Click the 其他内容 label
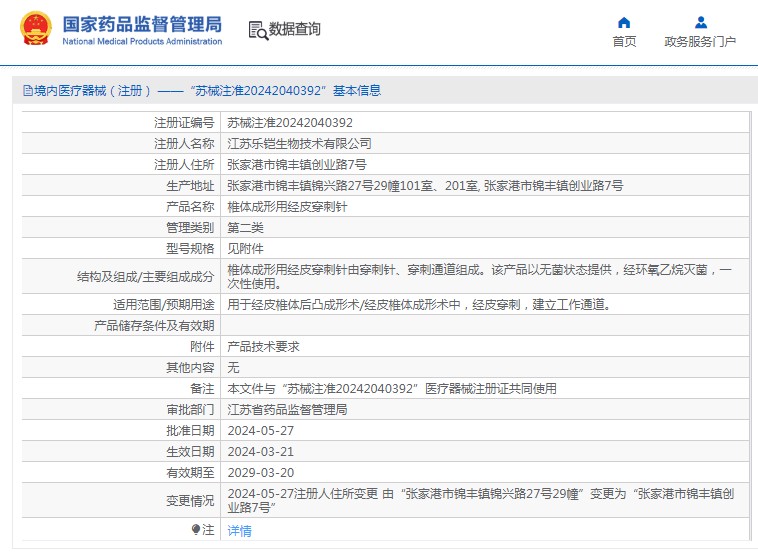758x555 pixels. pos(190,367)
